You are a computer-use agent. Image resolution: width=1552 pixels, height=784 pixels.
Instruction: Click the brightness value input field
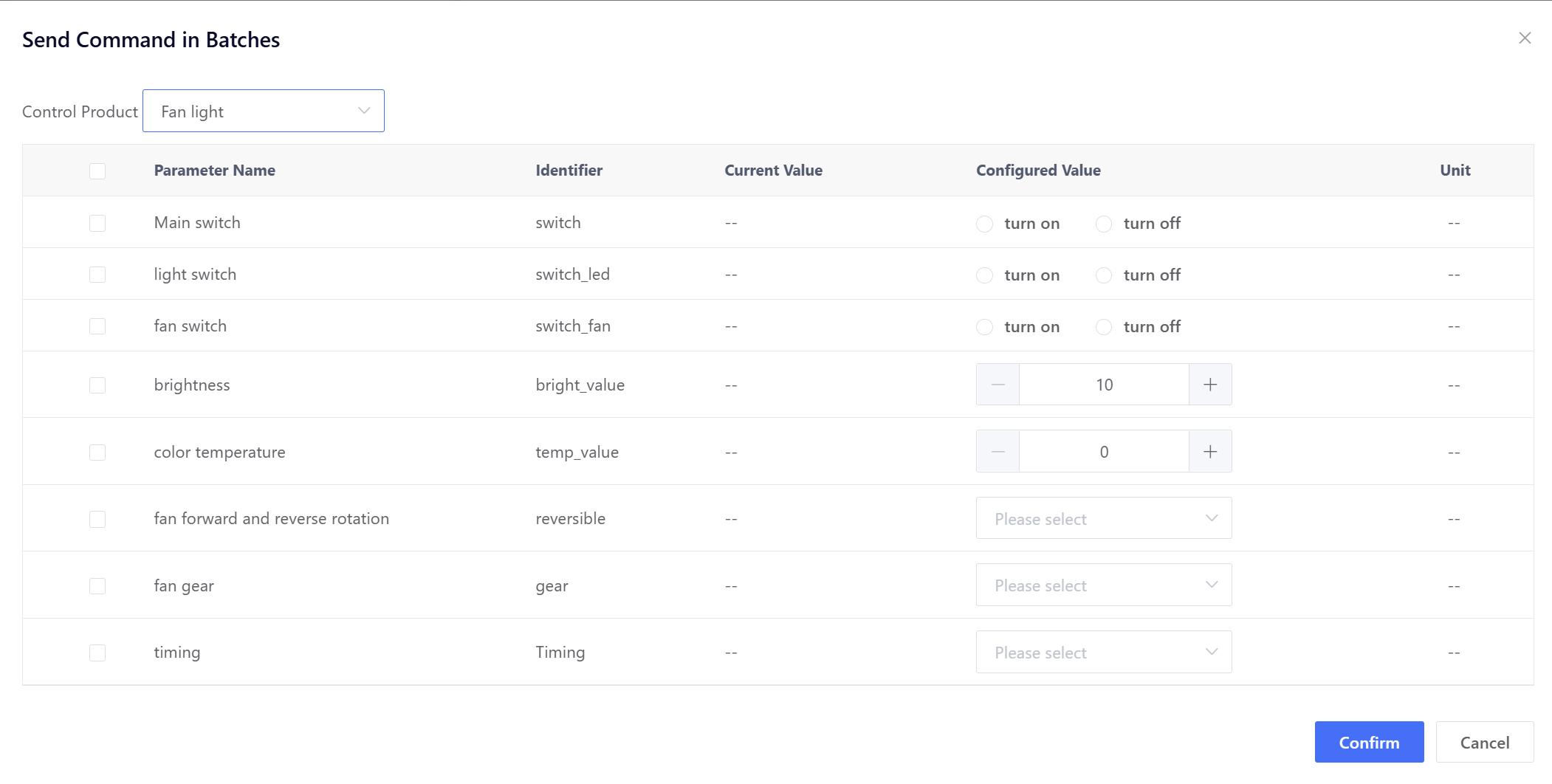click(x=1104, y=385)
